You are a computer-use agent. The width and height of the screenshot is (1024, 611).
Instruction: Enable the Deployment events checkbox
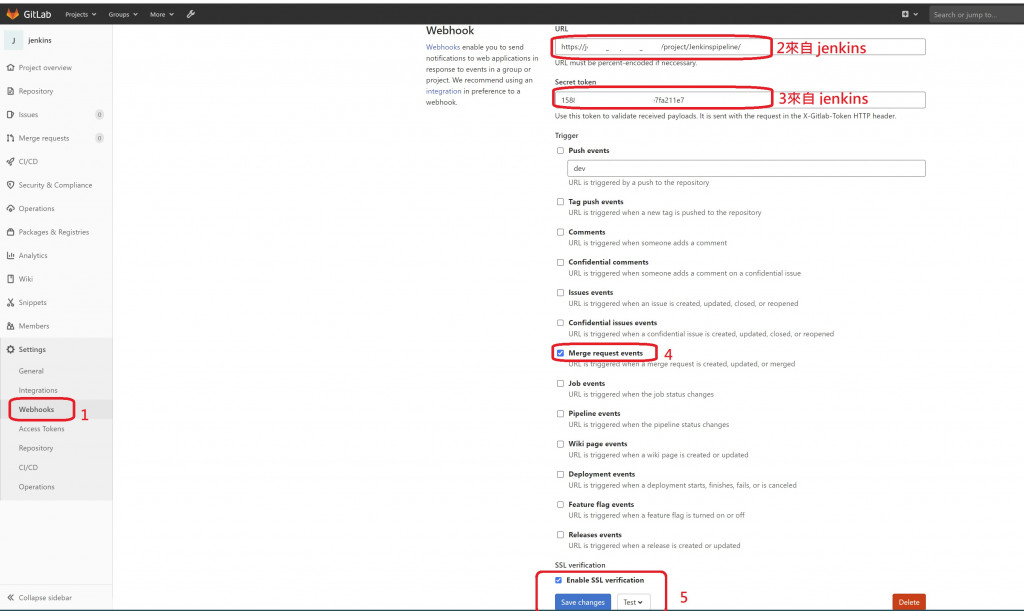tap(560, 474)
